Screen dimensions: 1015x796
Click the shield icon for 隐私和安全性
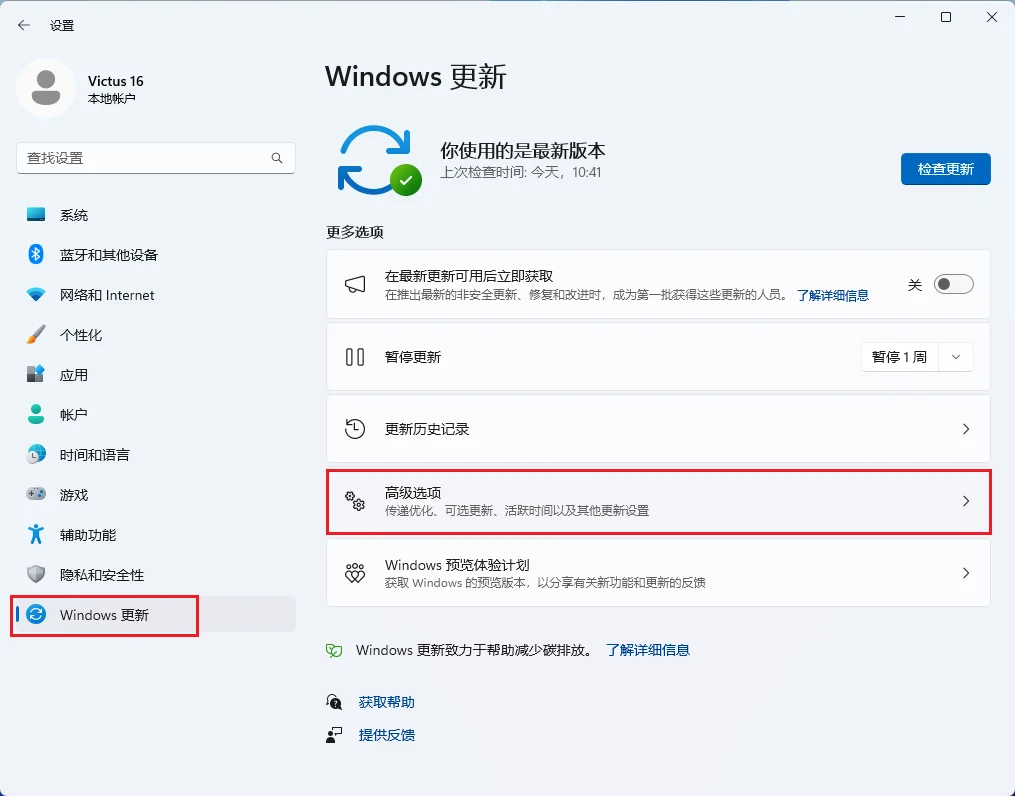(x=36, y=574)
